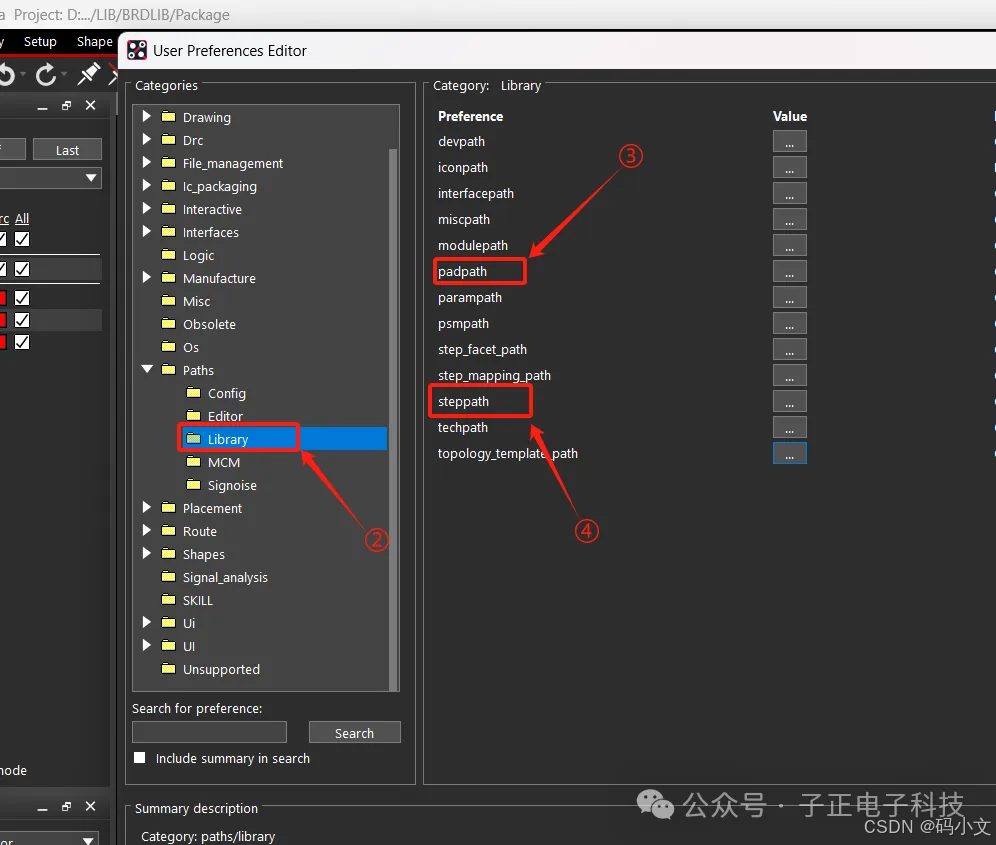Toggle the first red swatch row checkbox
Image resolution: width=996 pixels, height=845 pixels.
pos(22,297)
